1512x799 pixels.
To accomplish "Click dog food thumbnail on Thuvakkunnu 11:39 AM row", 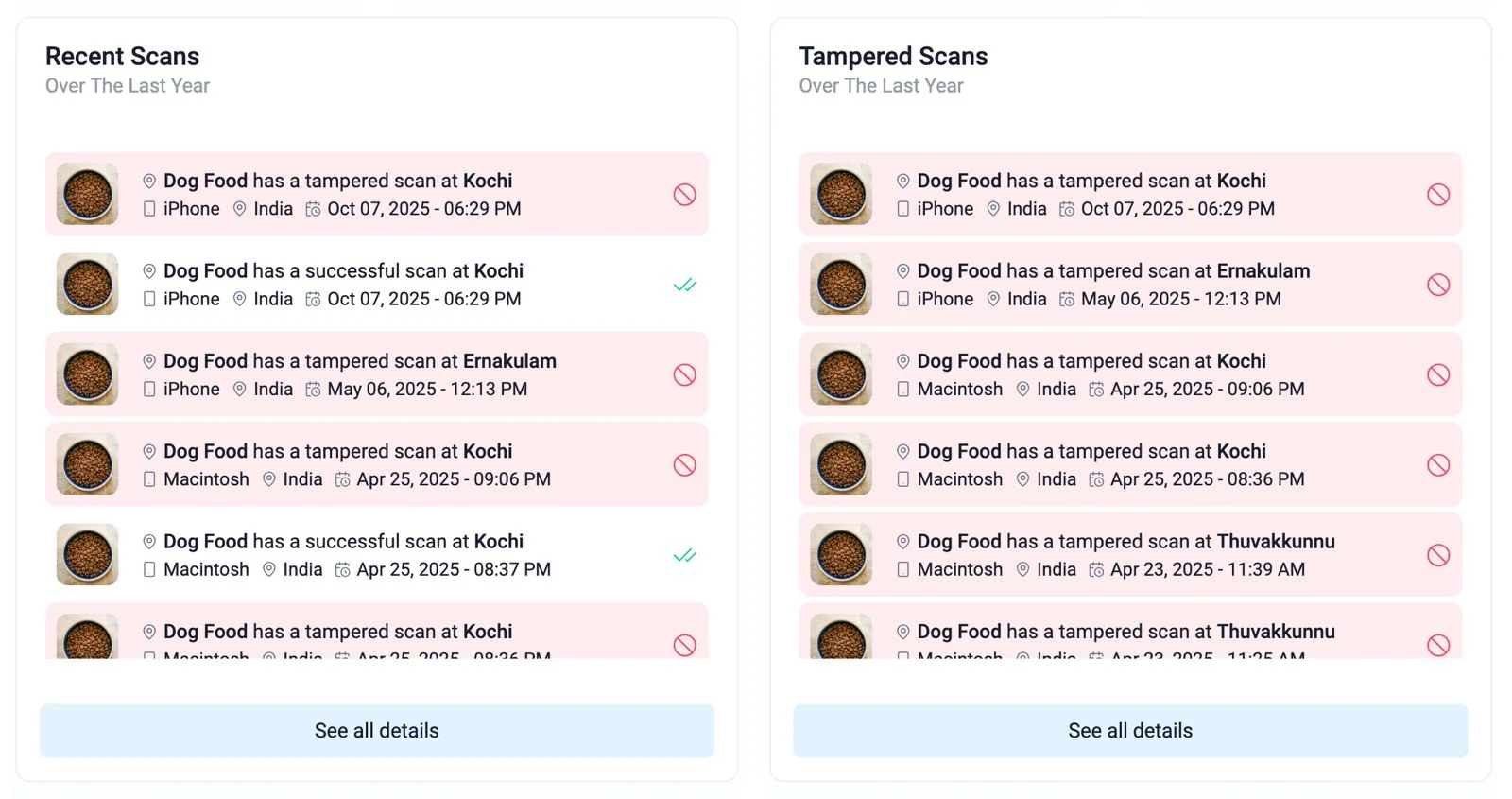I will click(x=841, y=555).
